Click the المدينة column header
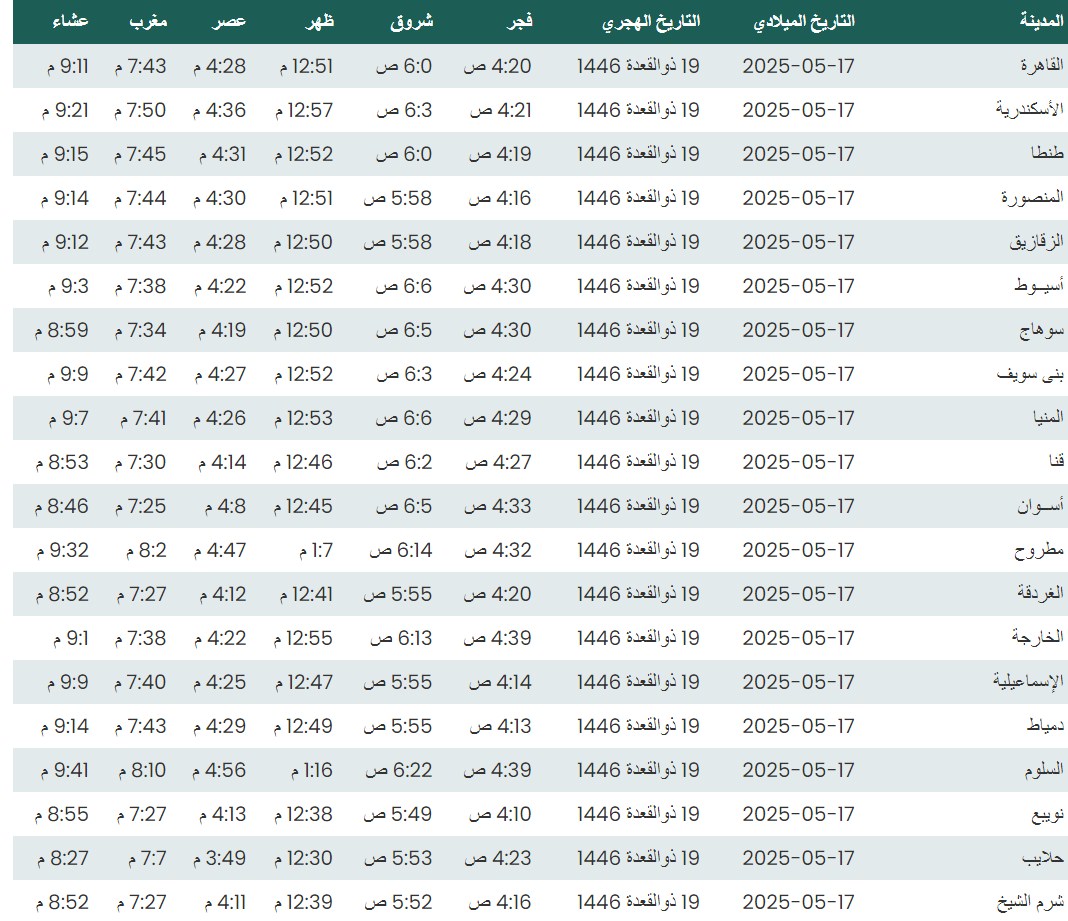 1040,21
